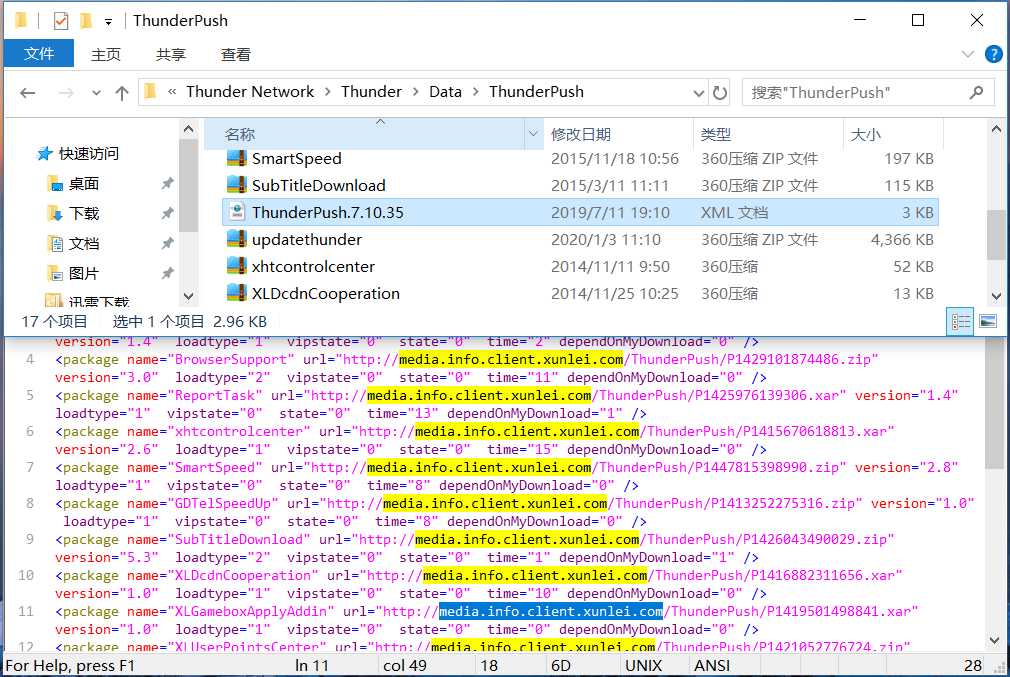Click Data breadcrumb in address bar
This screenshot has height=677, width=1010.
(x=445, y=92)
